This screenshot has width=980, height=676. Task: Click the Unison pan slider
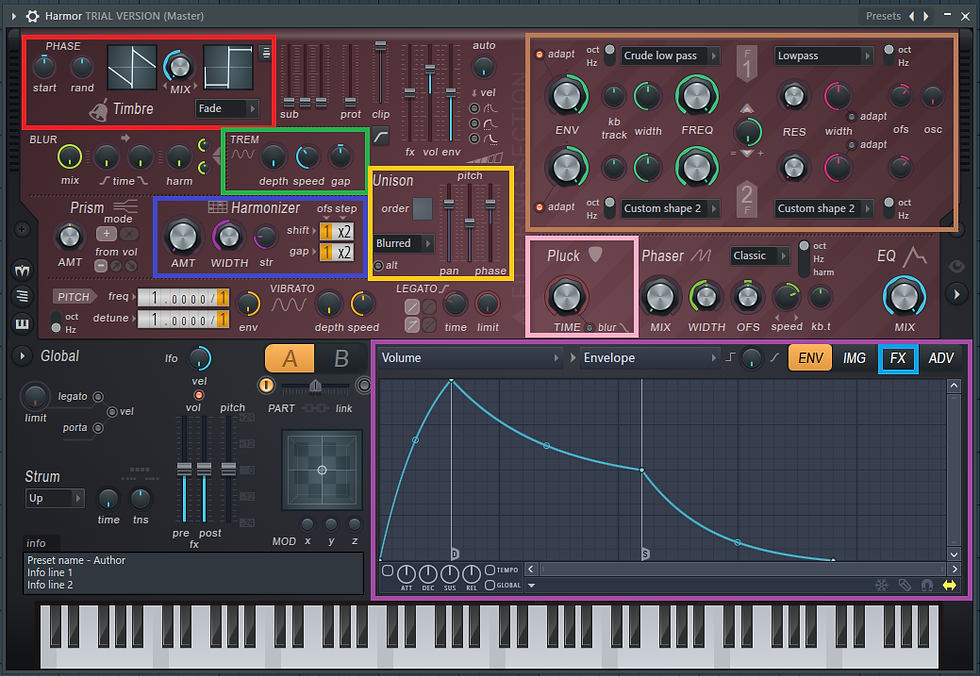click(449, 222)
